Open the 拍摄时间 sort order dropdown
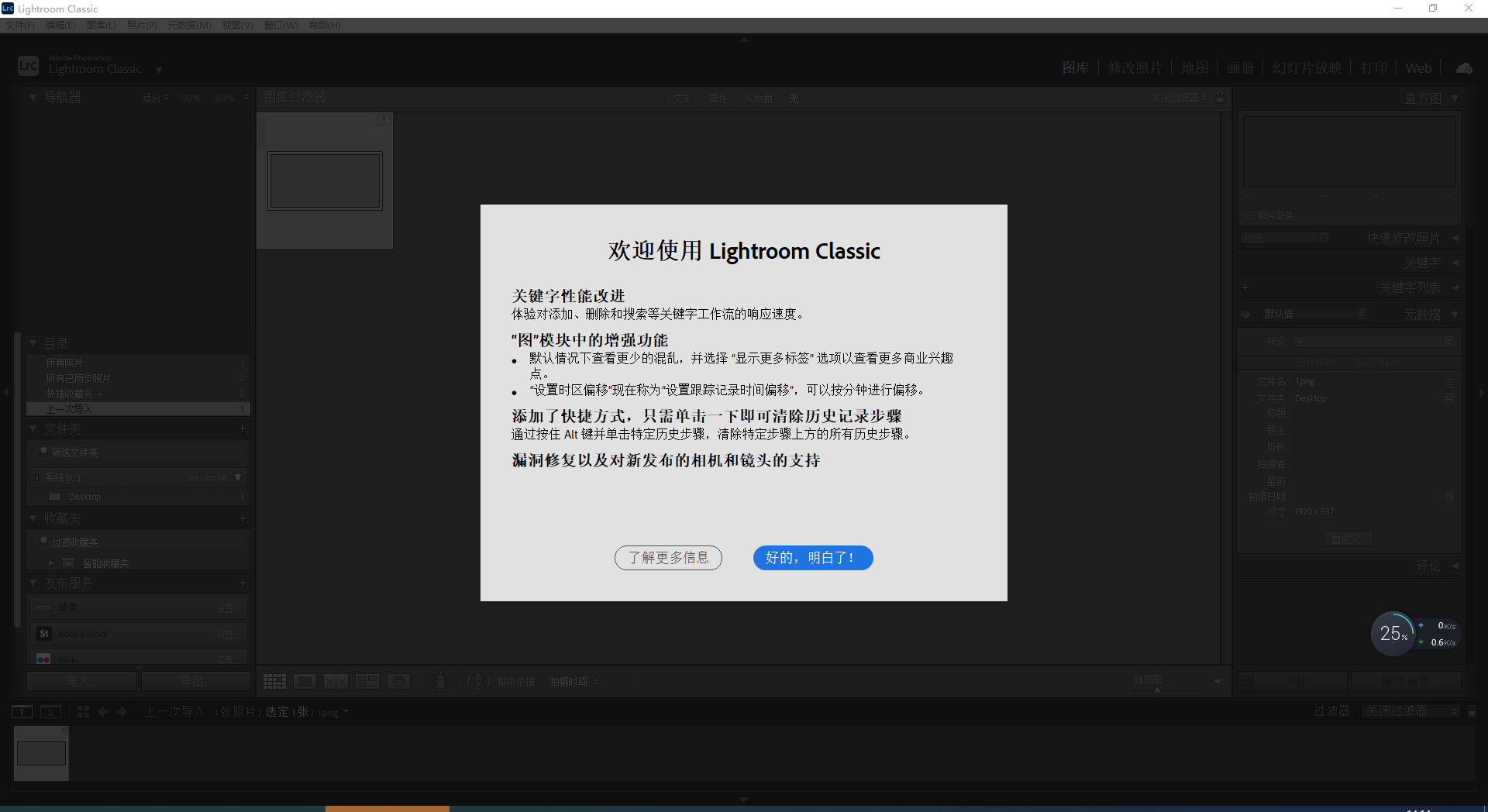The width and height of the screenshot is (1488, 812). (x=573, y=682)
